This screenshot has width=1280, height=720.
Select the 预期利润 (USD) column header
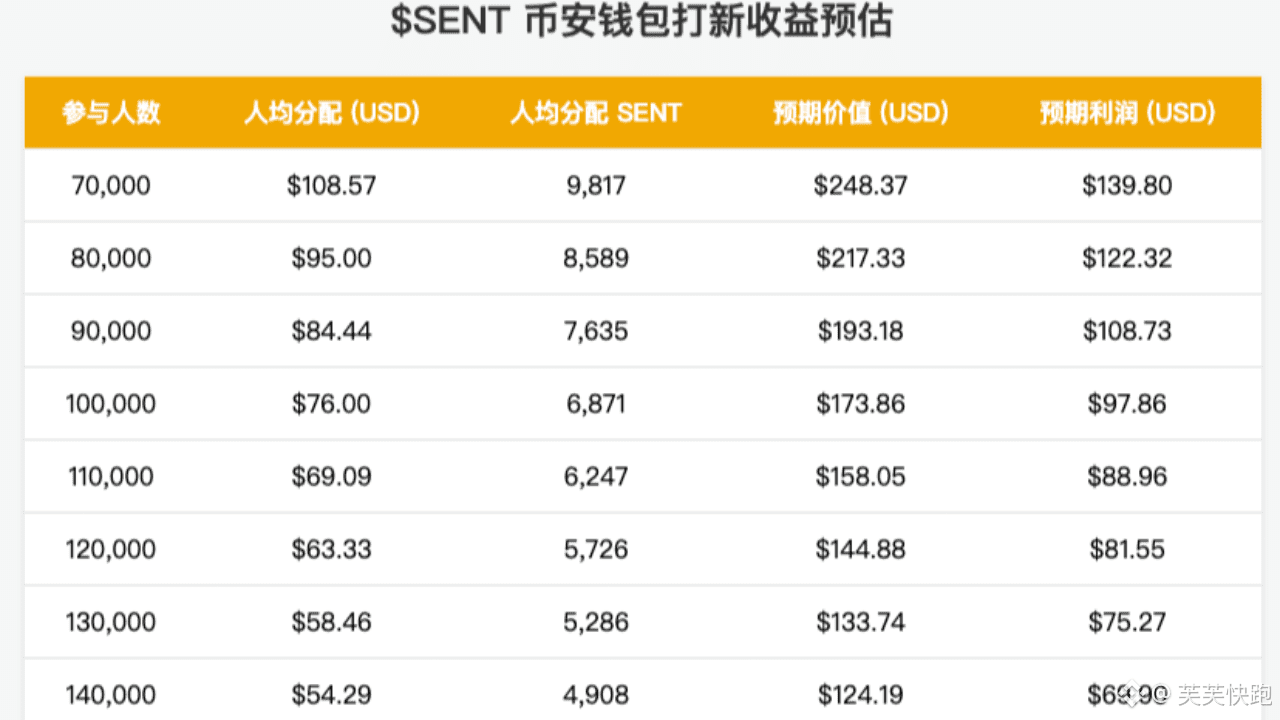point(1127,113)
